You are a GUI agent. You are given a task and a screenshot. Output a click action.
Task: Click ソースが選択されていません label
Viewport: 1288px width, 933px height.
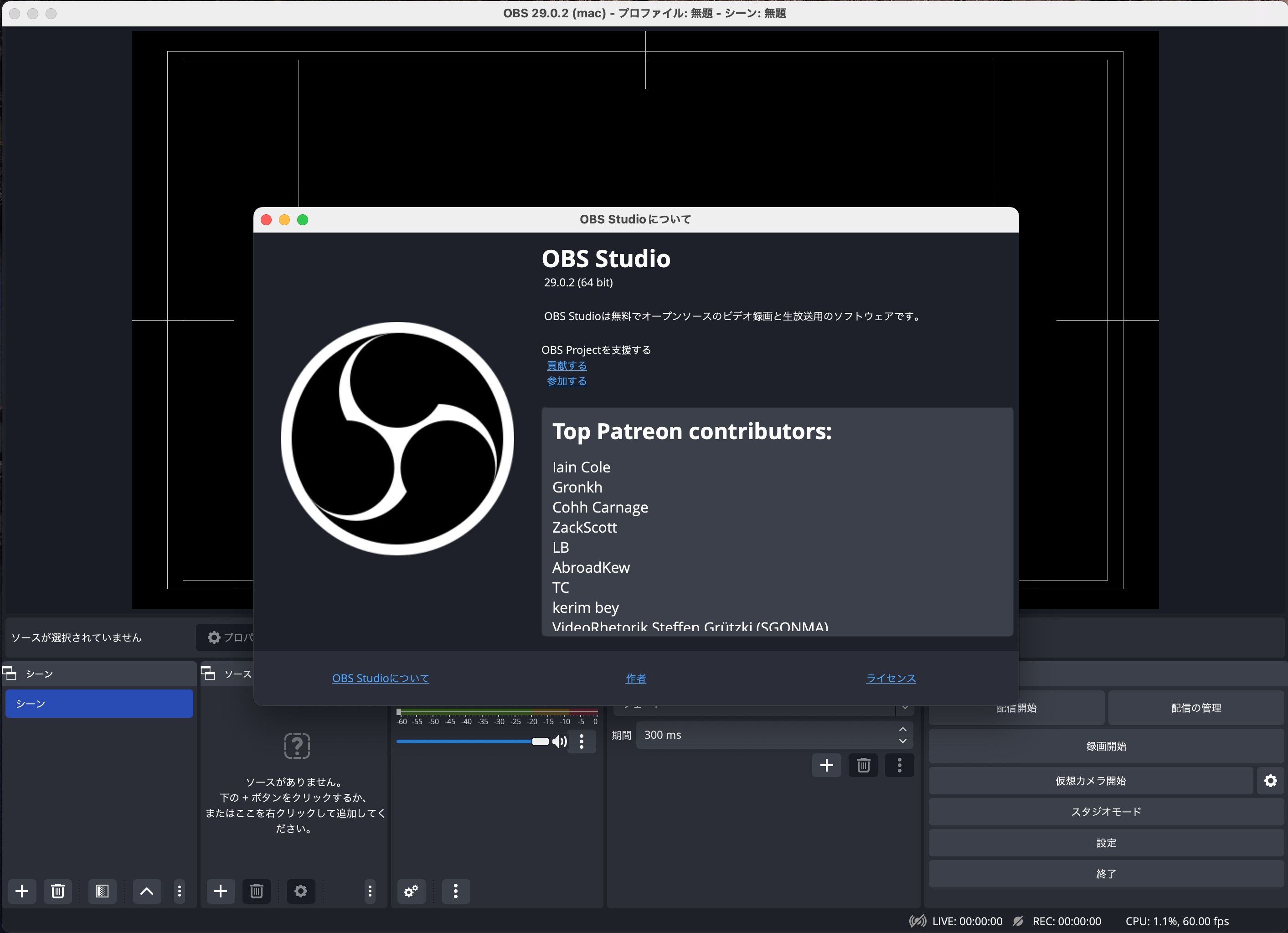pyautogui.click(x=76, y=638)
